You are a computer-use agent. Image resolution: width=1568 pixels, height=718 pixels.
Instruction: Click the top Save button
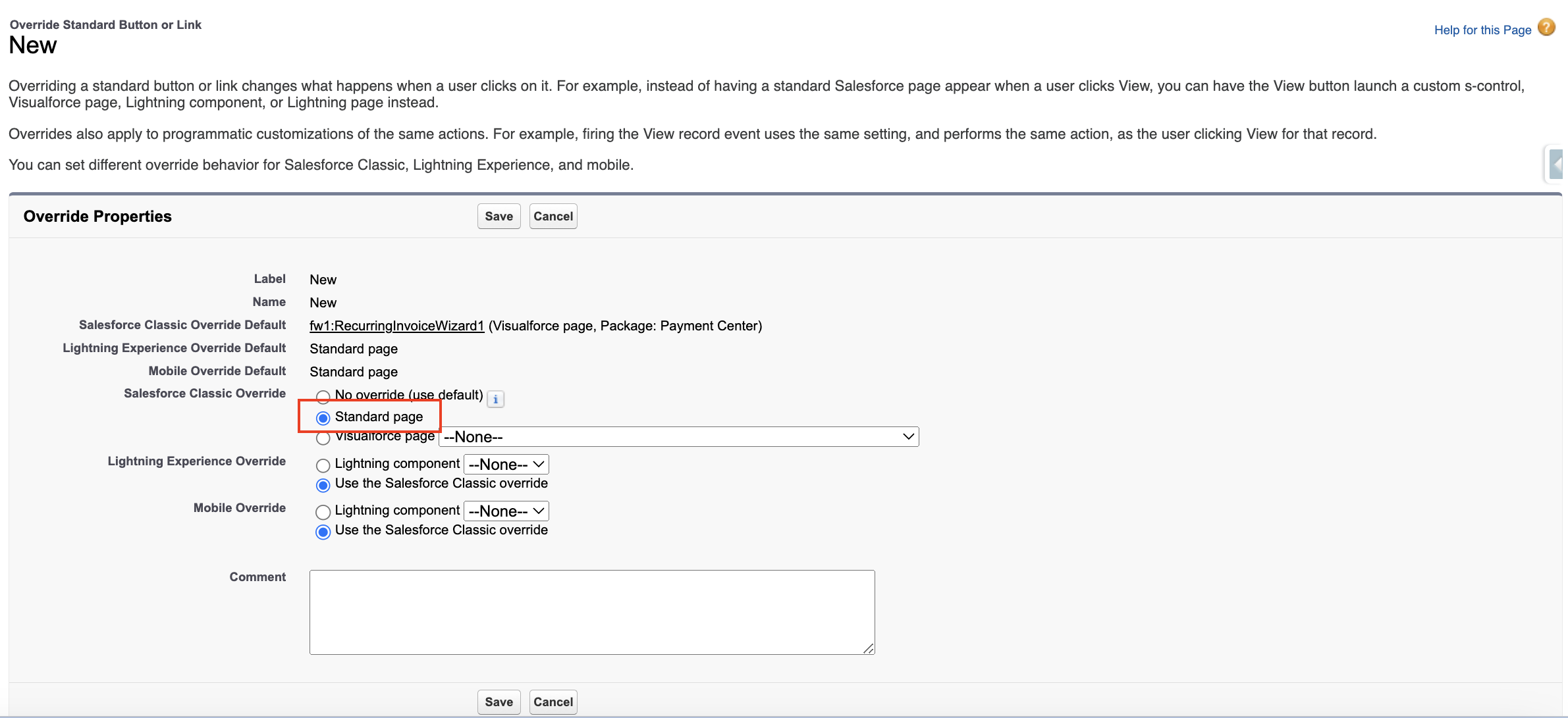point(499,217)
